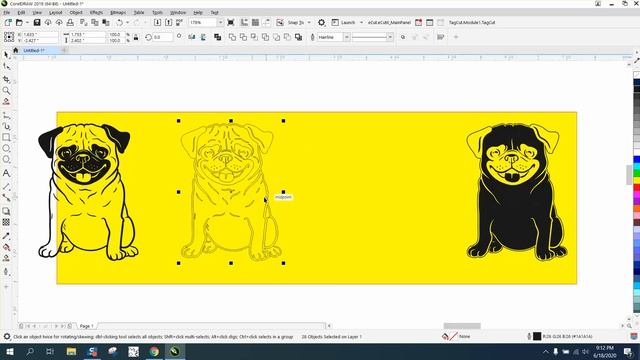Viewport: 640px width, 360px height.
Task: Open the File menu
Action: point(7,13)
